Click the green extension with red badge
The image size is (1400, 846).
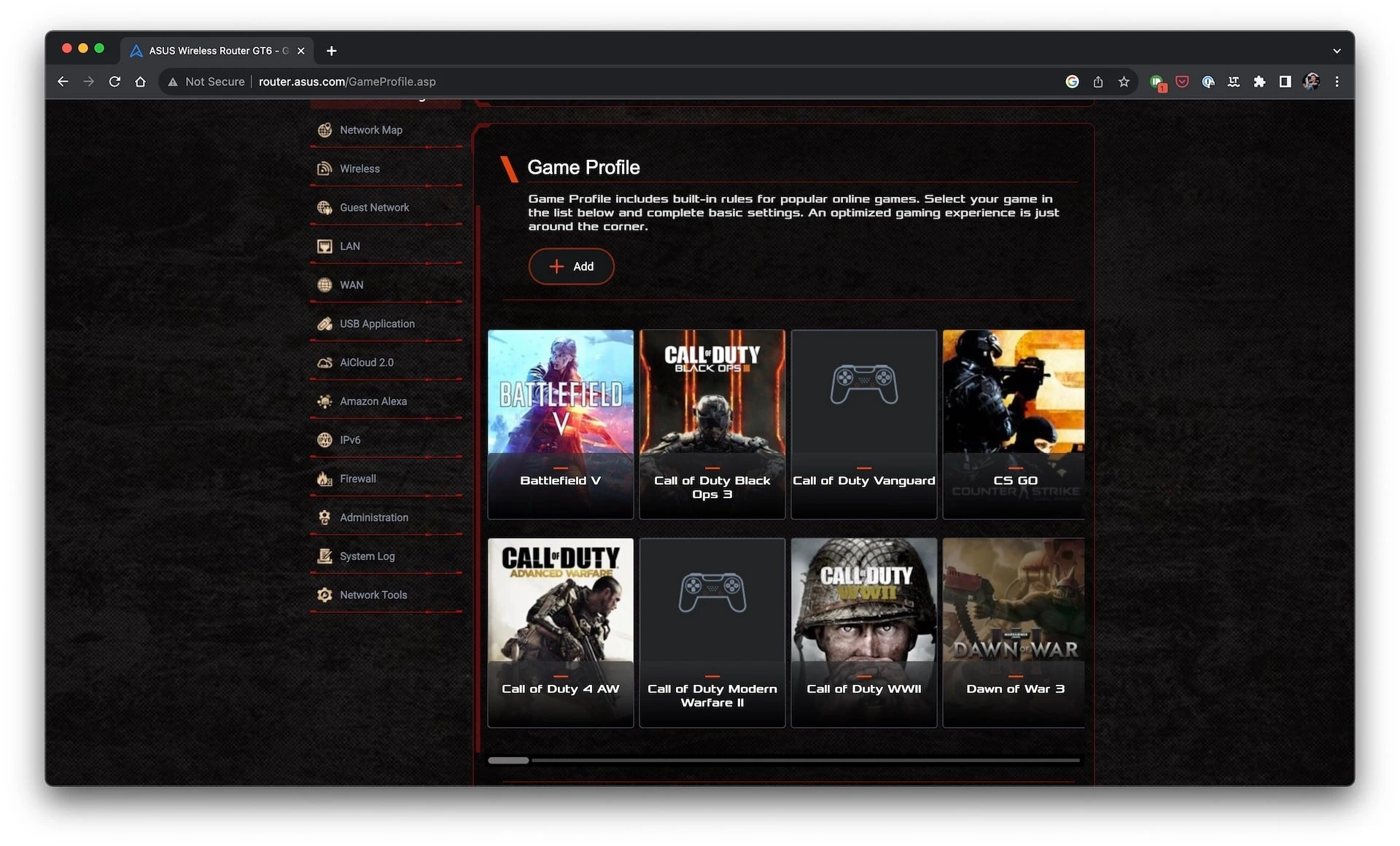1157,82
